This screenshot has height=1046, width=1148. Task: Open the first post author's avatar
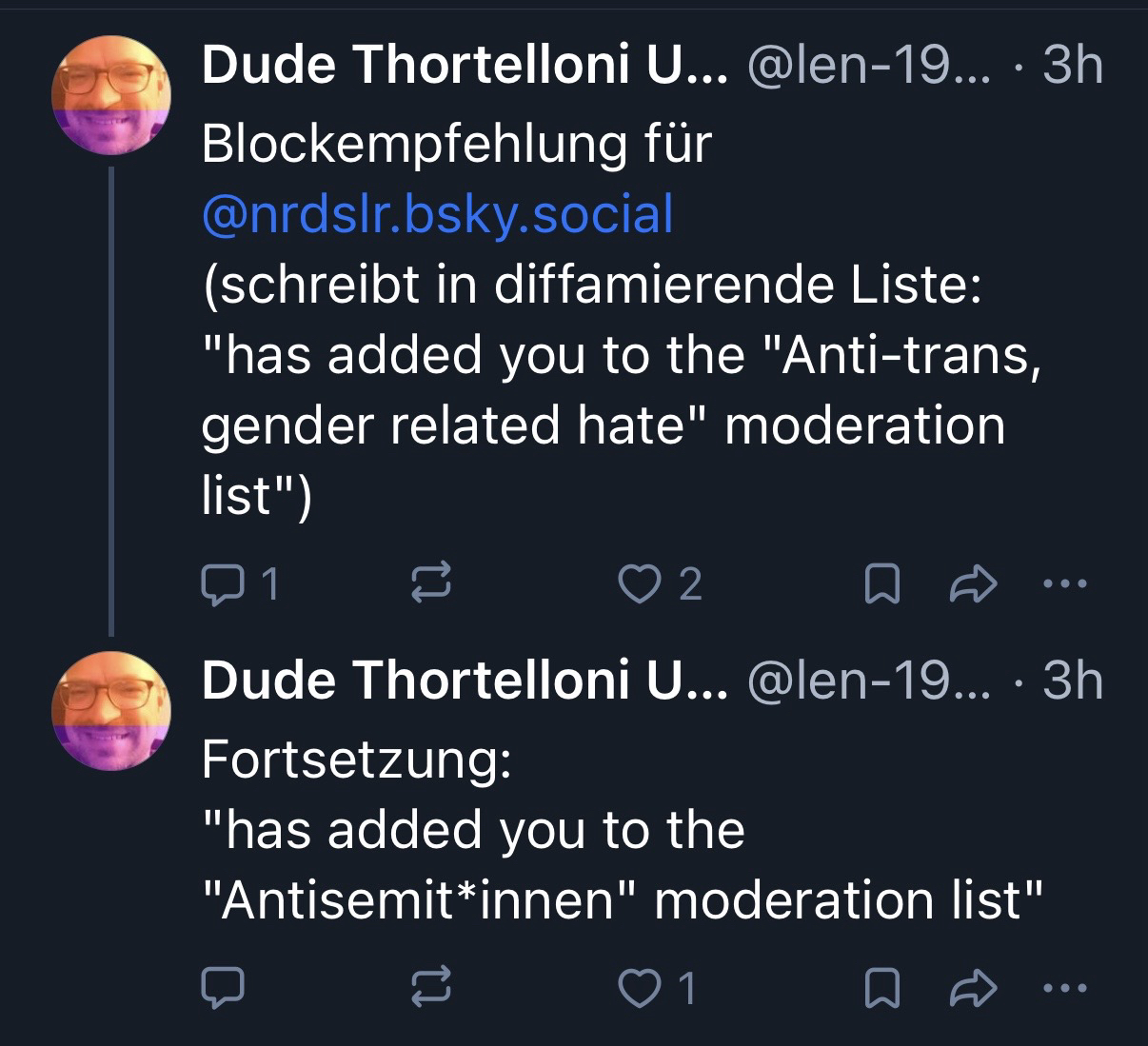click(110, 94)
